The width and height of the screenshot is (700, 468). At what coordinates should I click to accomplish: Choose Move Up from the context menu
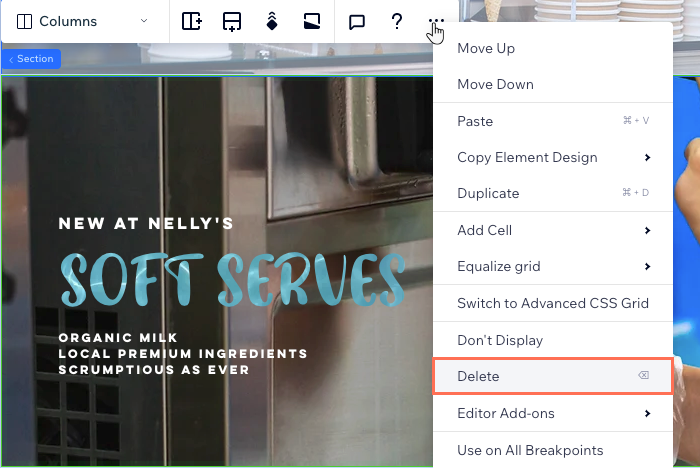tap(553, 48)
